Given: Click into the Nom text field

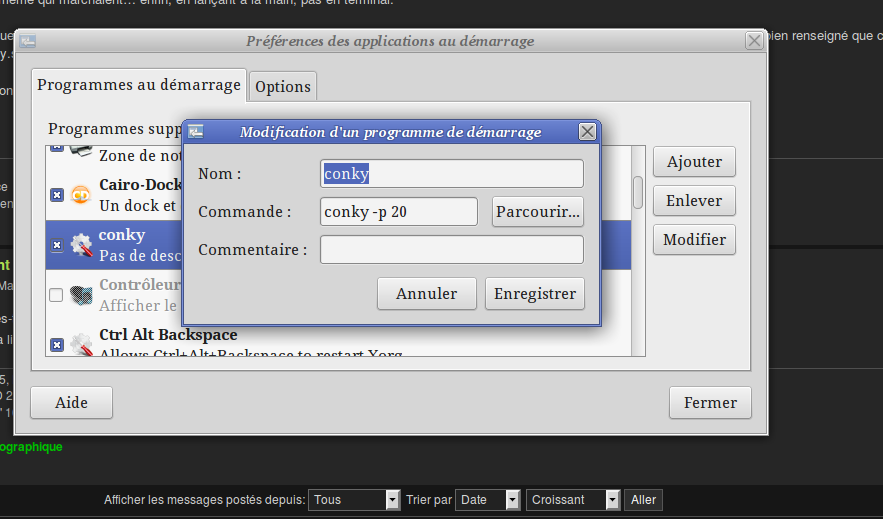Looking at the screenshot, I should [452, 173].
